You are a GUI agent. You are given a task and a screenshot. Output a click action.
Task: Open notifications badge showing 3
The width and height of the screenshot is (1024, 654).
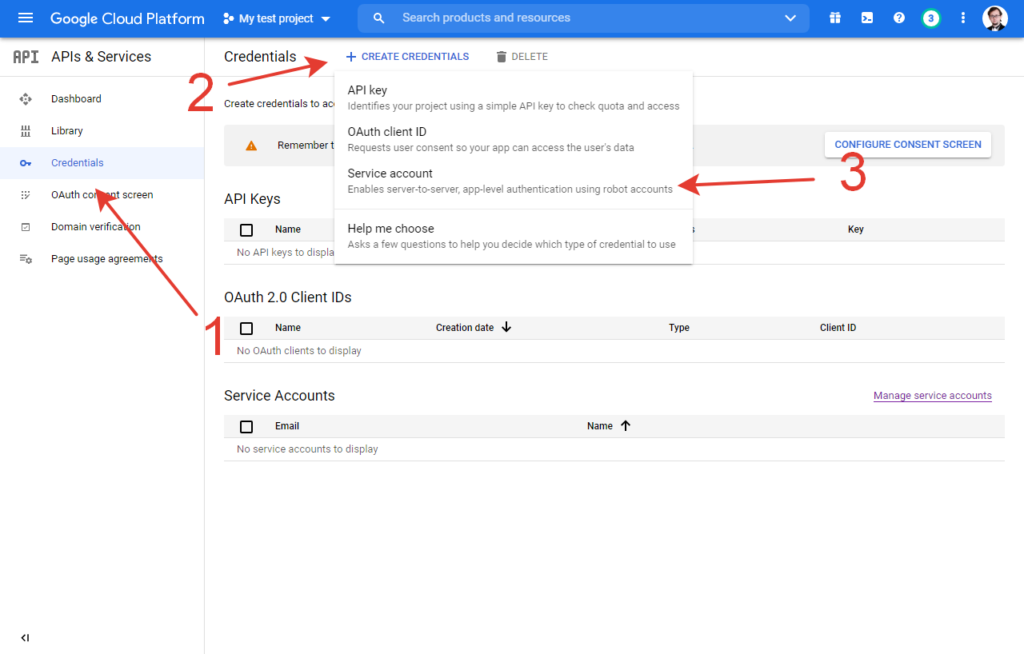[x=931, y=18]
